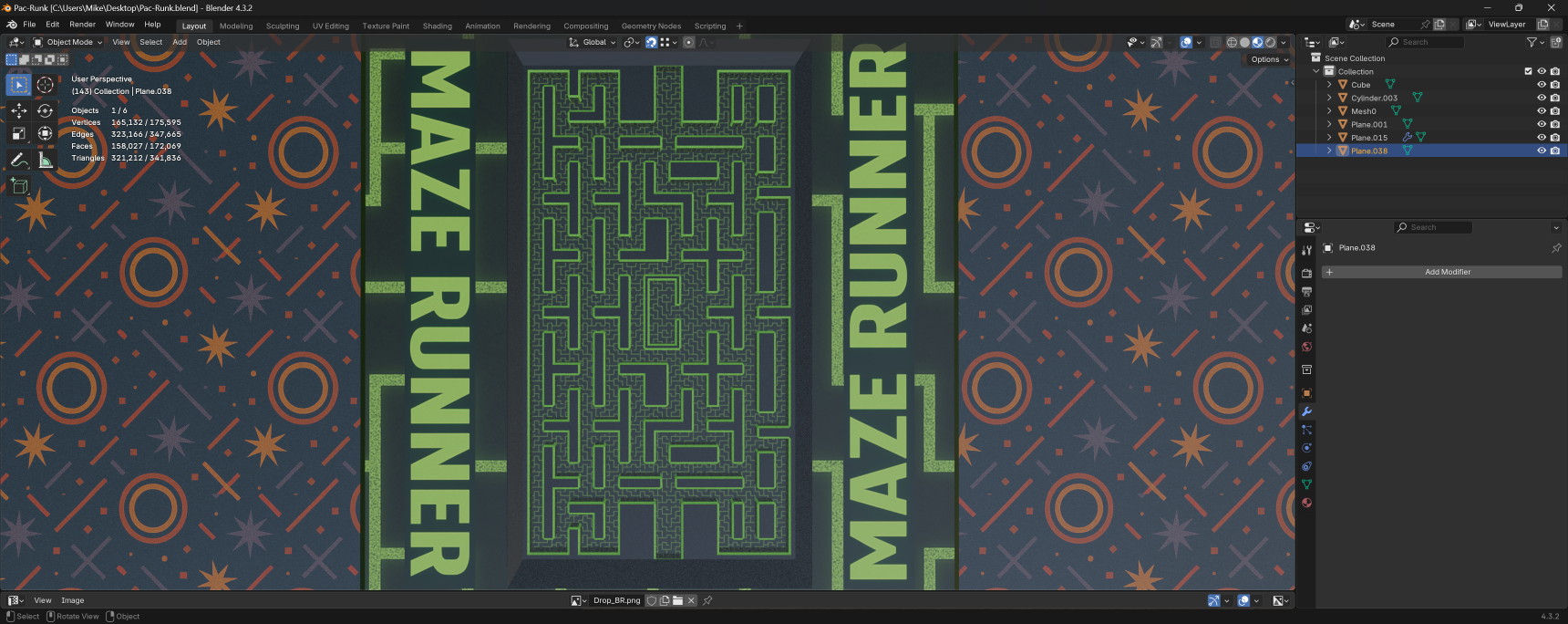Open the Collection properties tab
Screen dimensions: 1568x624
point(1306,369)
